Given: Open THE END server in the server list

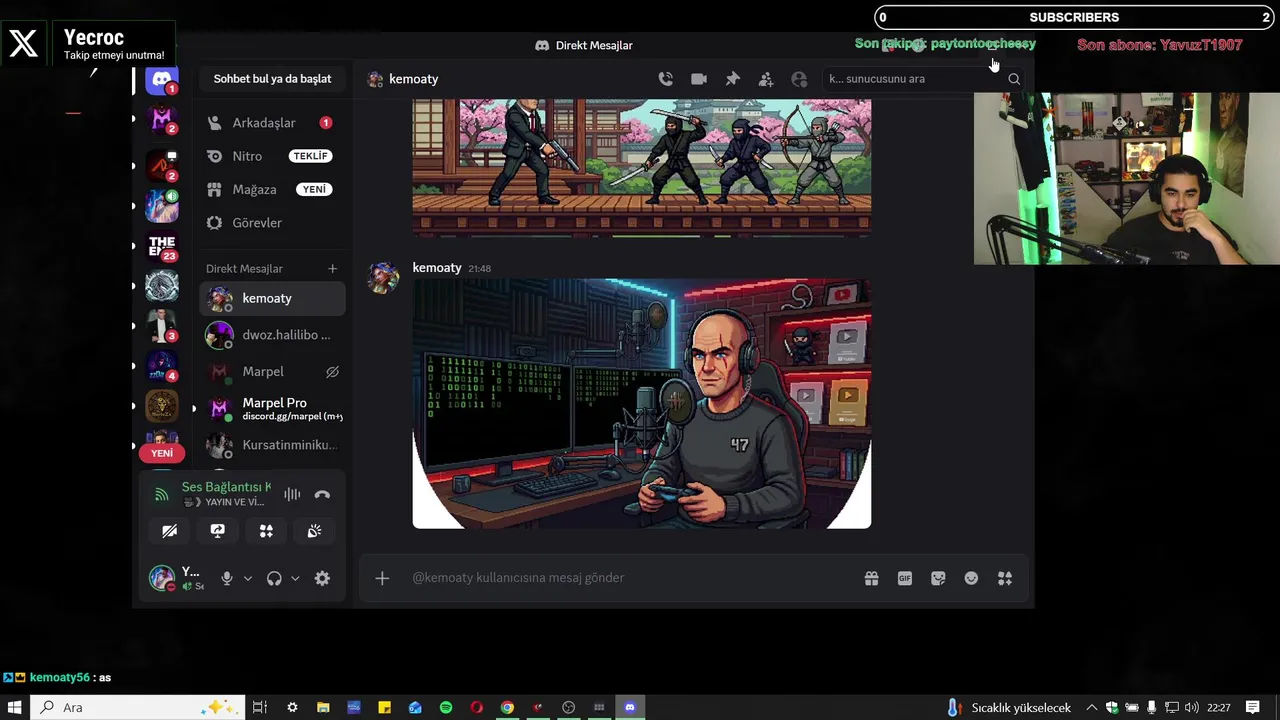Looking at the screenshot, I should tap(162, 245).
